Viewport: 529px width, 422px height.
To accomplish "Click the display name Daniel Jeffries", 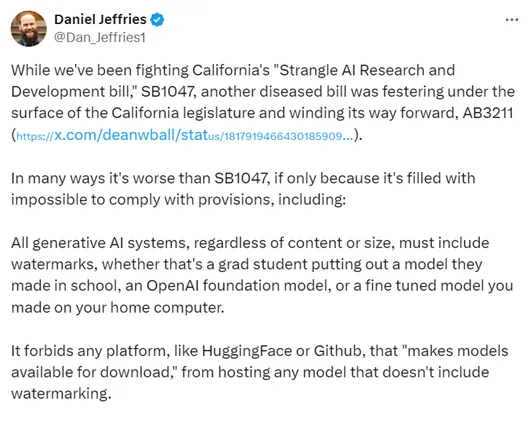I will (x=100, y=19).
